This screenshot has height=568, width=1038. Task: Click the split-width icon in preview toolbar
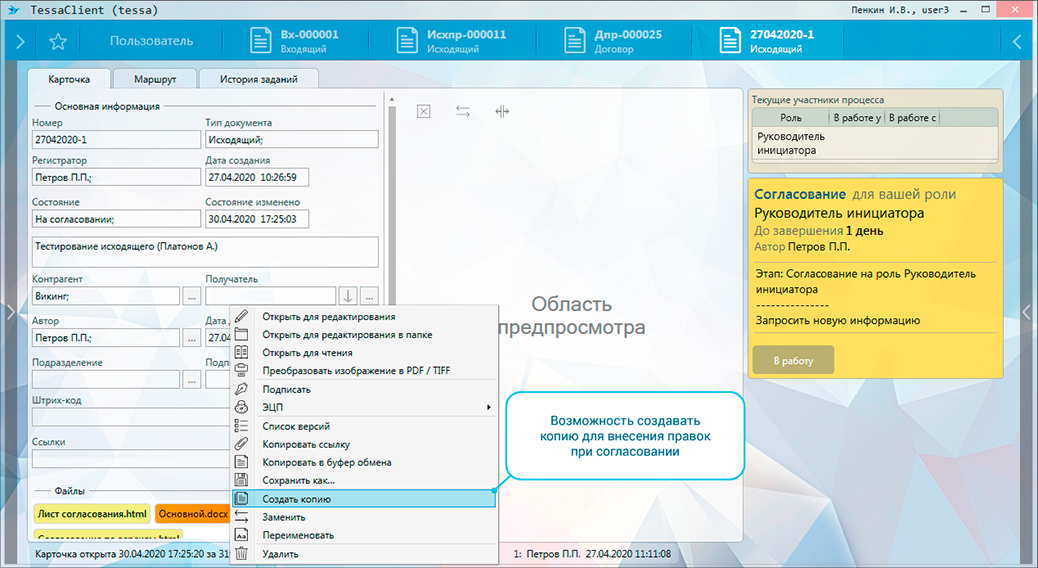coord(502,112)
